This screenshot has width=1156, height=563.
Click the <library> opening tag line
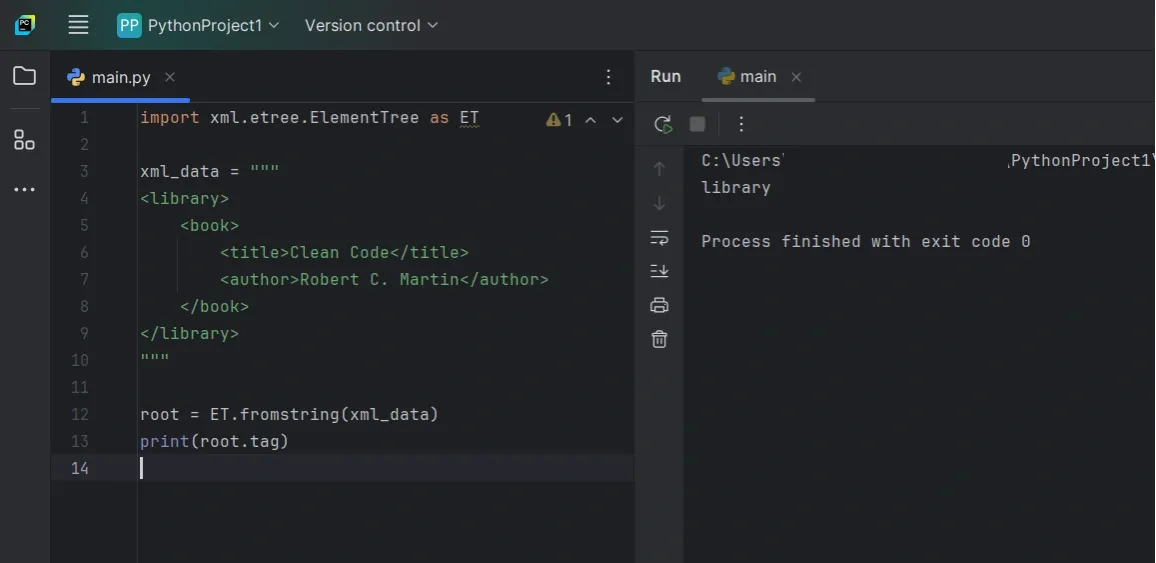(184, 199)
